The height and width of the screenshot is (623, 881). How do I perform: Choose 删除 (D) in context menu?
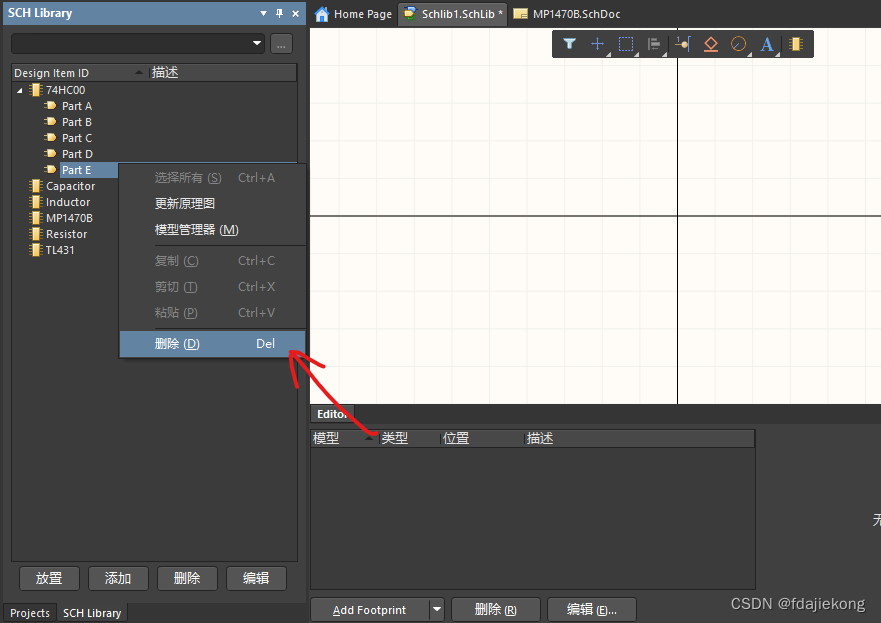pyautogui.click(x=212, y=344)
